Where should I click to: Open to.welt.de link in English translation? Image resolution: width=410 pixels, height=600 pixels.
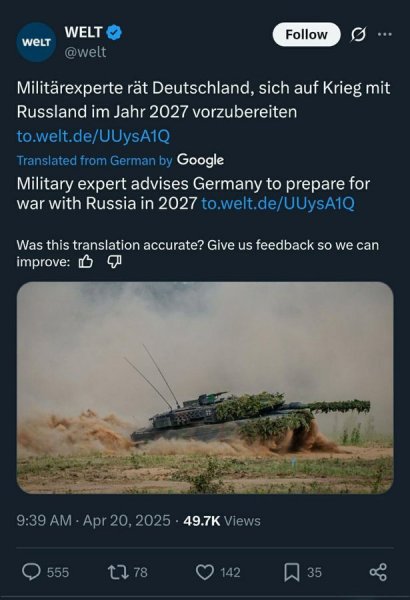[x=278, y=203]
